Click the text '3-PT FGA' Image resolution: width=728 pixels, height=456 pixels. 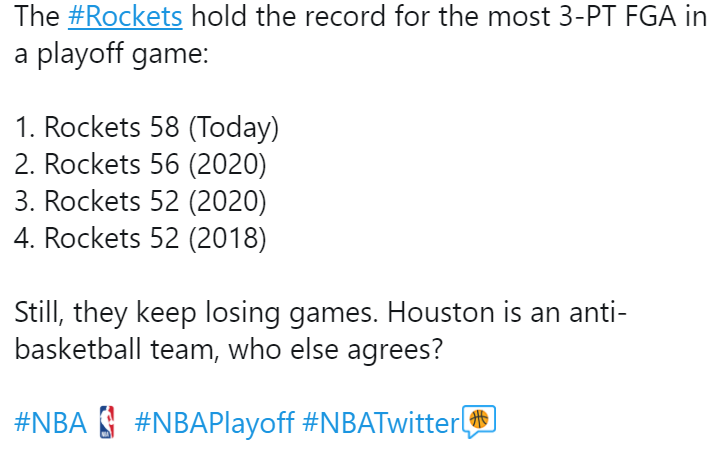coord(617,17)
